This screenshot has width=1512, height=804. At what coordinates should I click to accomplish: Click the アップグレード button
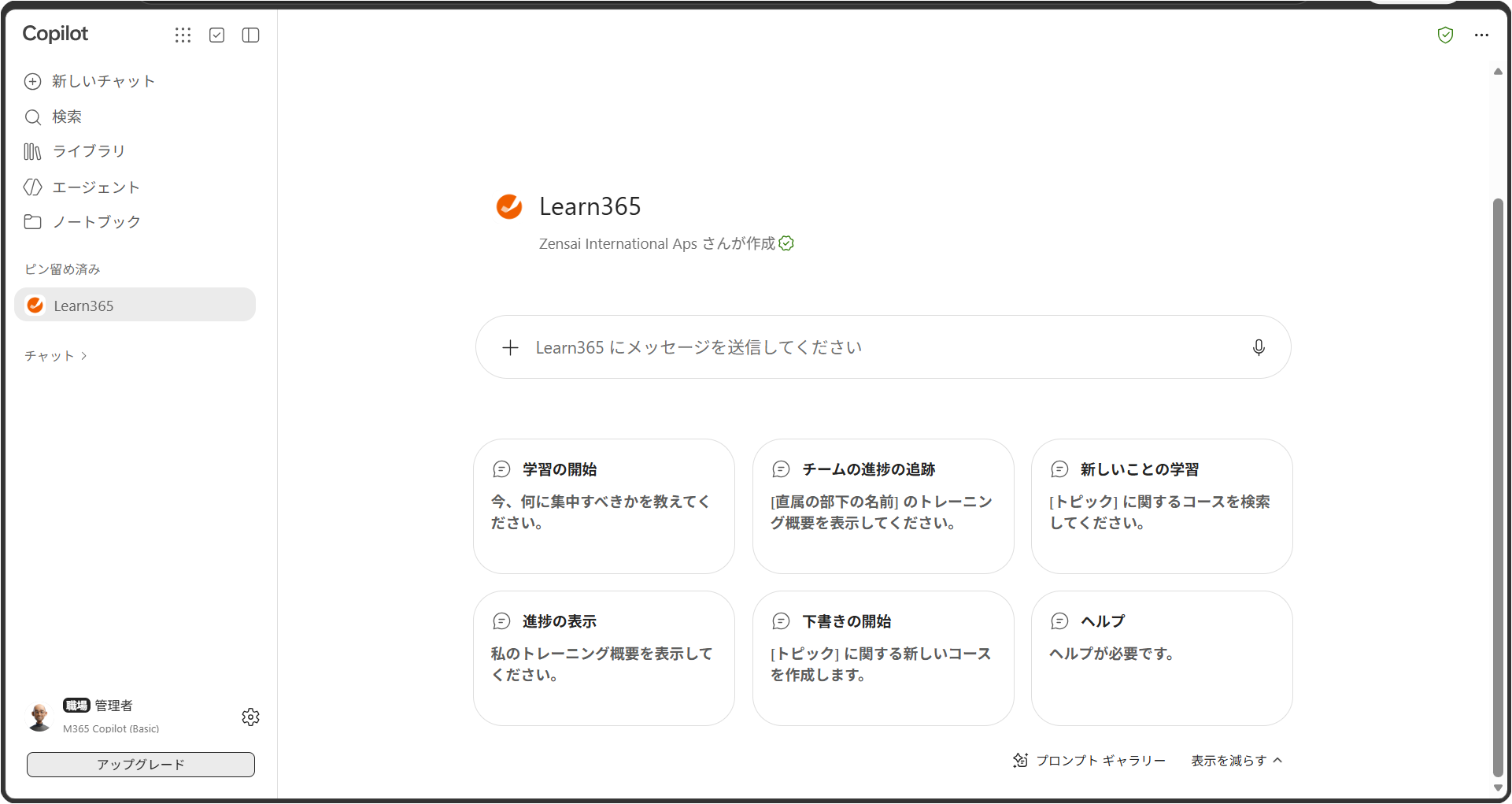coord(141,764)
